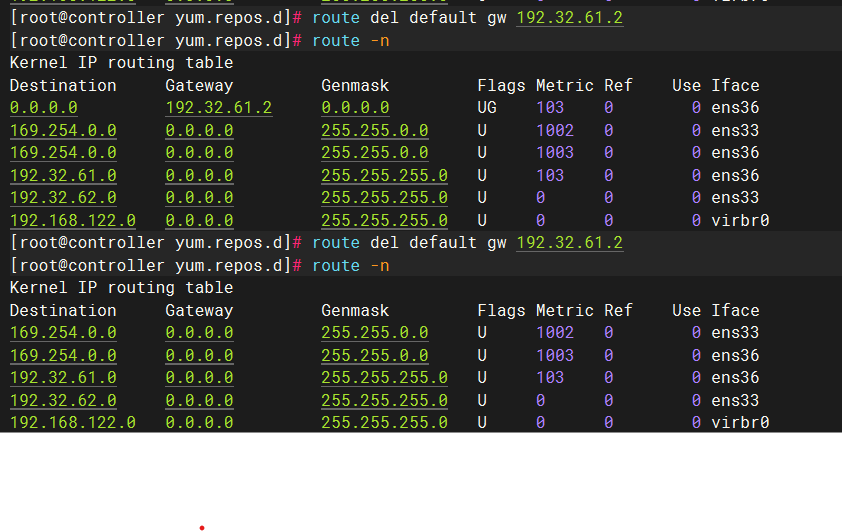Click the Iface column header in first table

point(735,86)
